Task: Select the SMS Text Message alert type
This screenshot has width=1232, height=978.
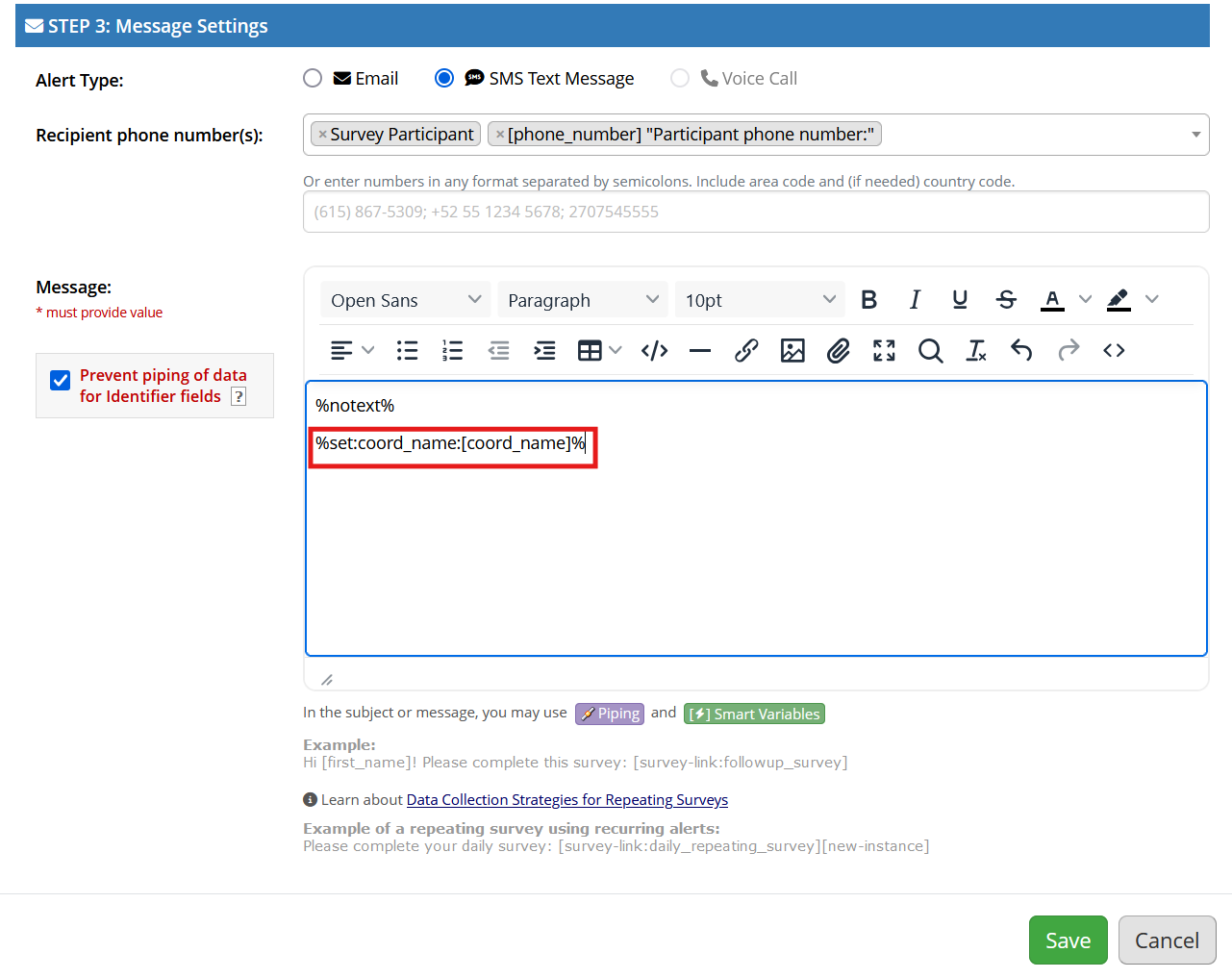Action: point(444,78)
